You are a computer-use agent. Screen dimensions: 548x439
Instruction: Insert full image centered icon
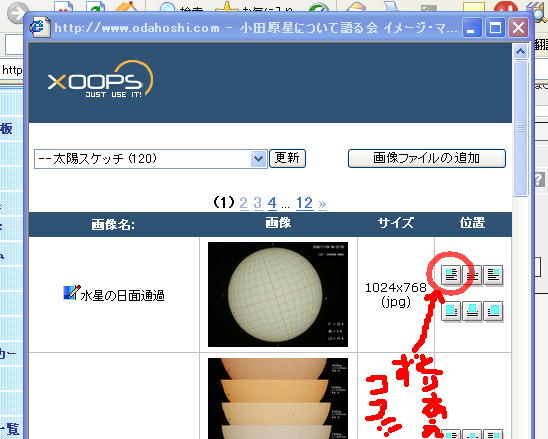[472, 311]
